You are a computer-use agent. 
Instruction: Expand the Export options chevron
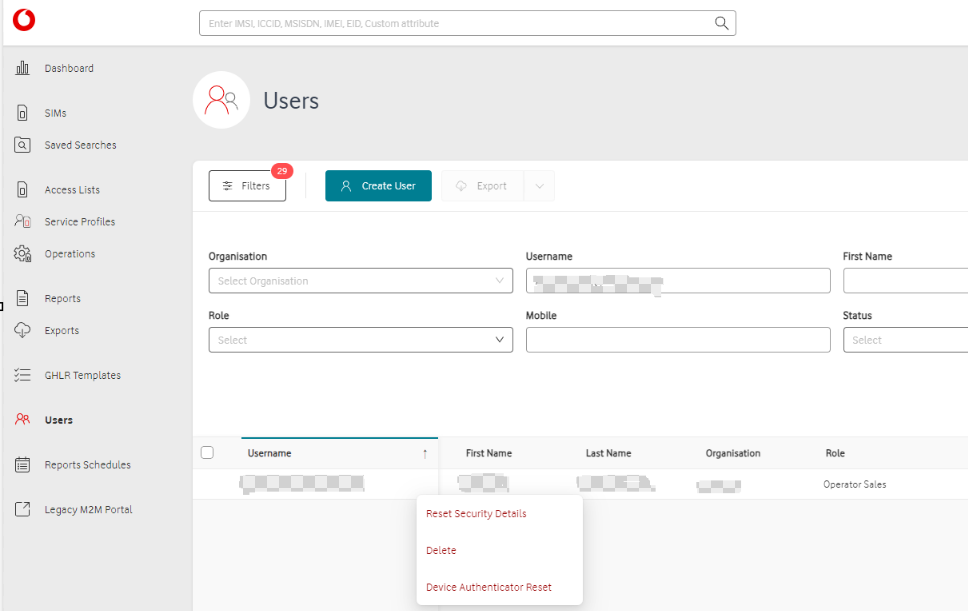coord(540,186)
